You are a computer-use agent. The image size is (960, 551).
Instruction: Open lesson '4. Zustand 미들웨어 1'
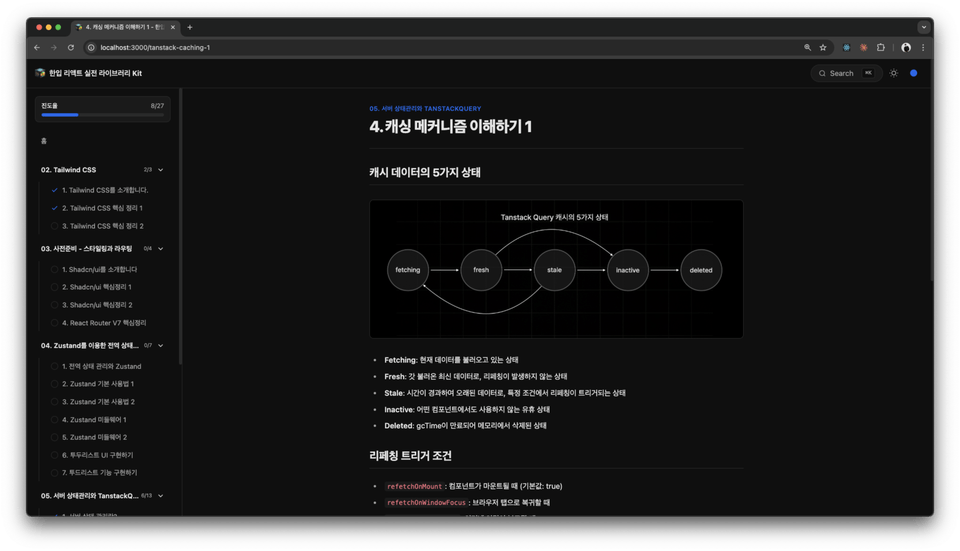pyautogui.click(x=94, y=419)
